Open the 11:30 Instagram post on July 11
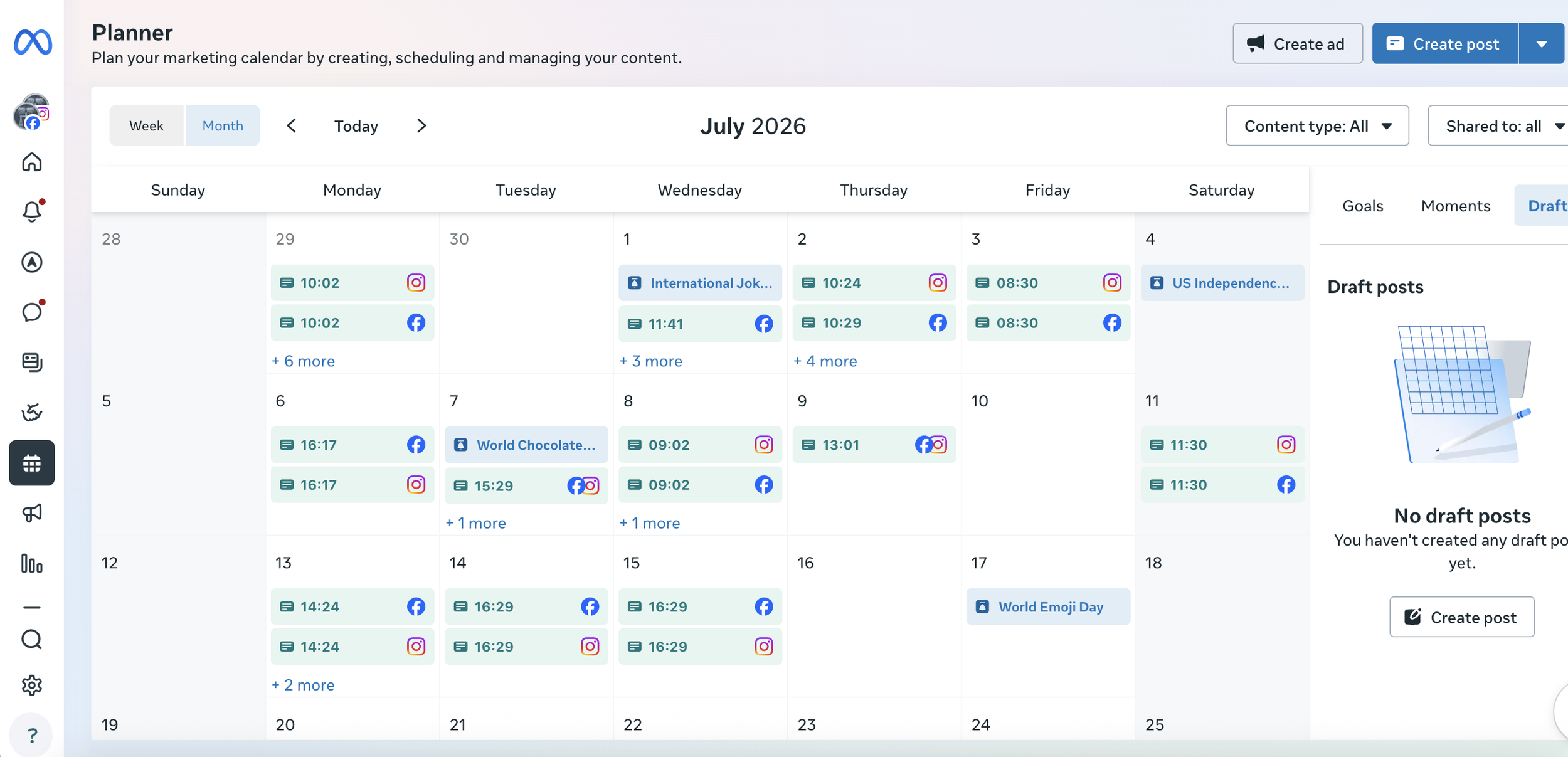This screenshot has width=1568, height=757. click(x=1222, y=445)
